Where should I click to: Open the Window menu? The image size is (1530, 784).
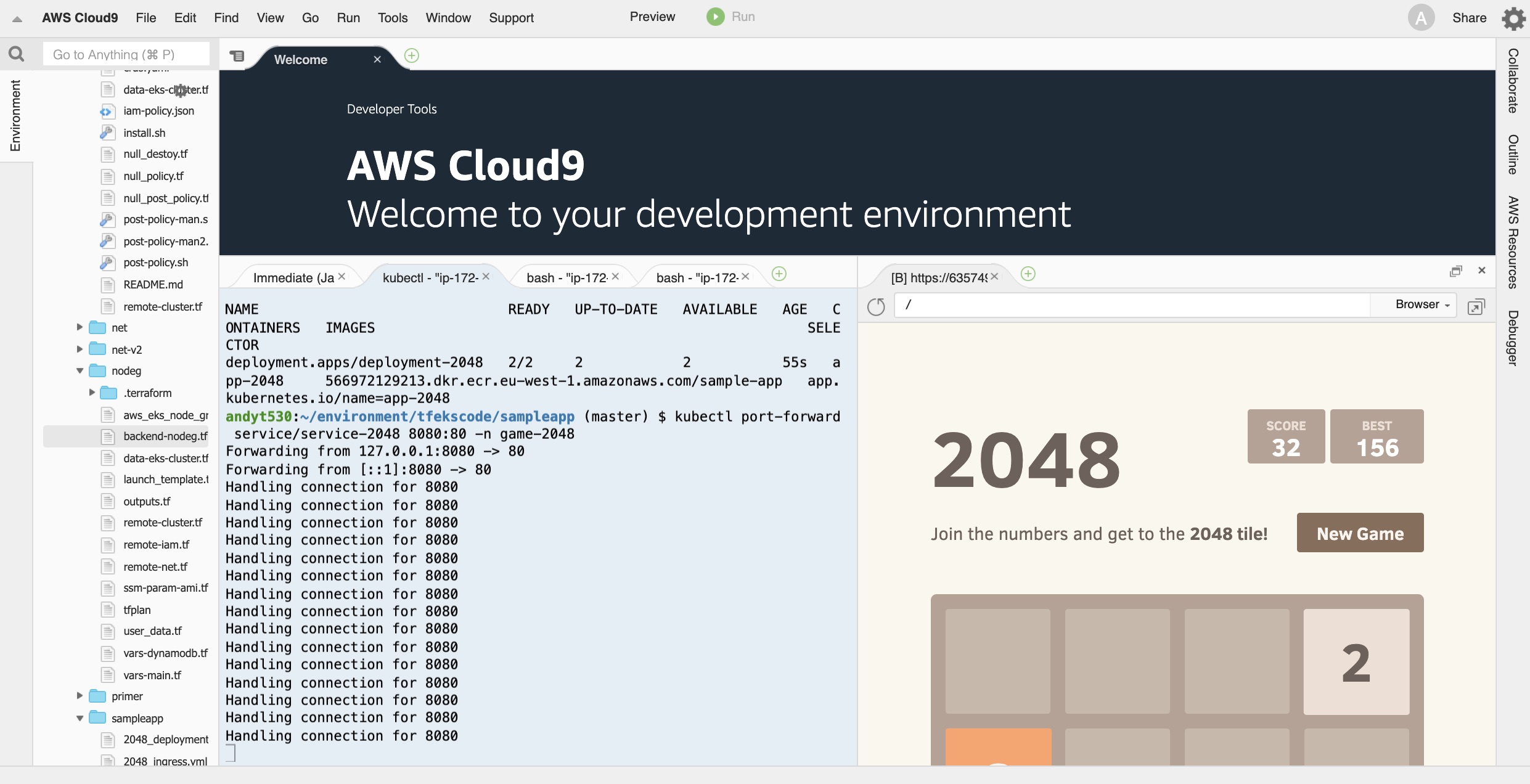(448, 18)
